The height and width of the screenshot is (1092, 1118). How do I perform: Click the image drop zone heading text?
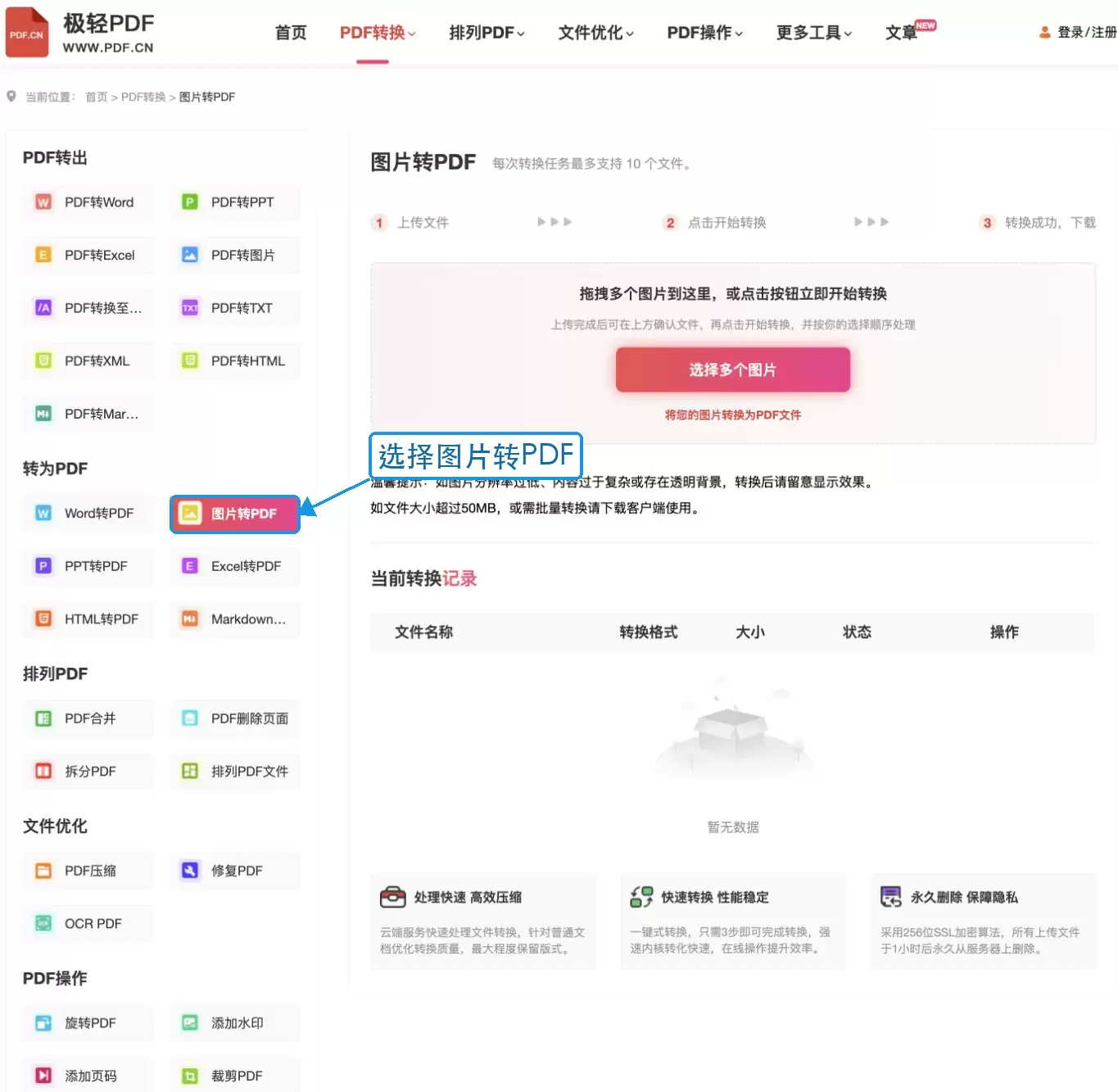coord(733,293)
